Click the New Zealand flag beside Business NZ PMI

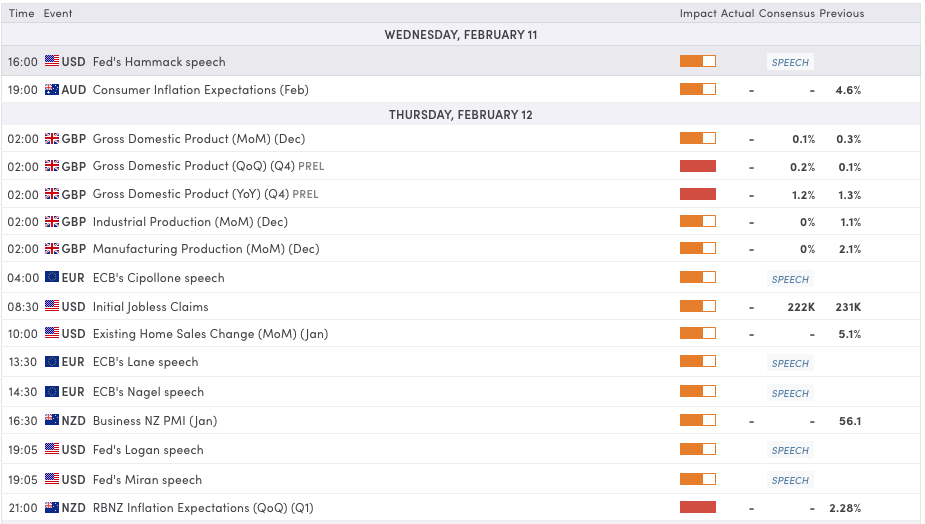52,421
